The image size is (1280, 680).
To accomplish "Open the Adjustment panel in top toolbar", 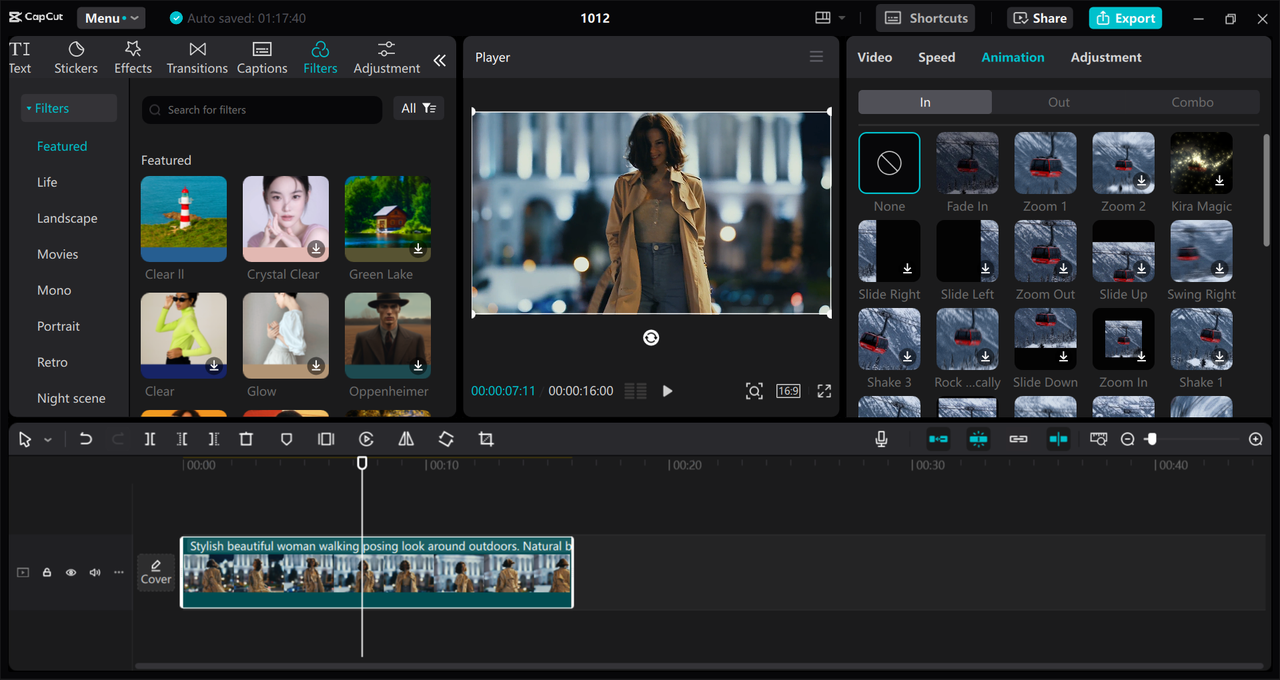I will [387, 58].
